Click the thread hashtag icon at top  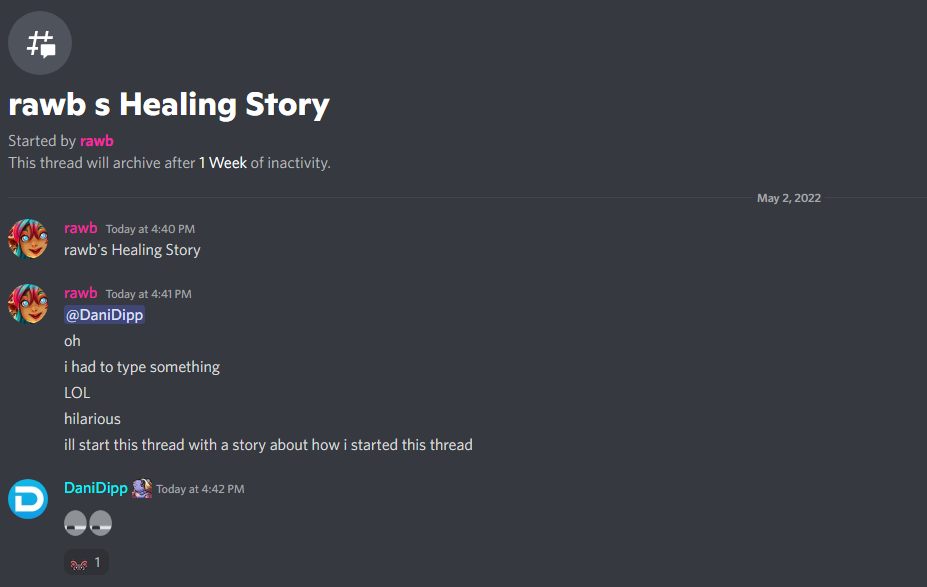[40, 43]
